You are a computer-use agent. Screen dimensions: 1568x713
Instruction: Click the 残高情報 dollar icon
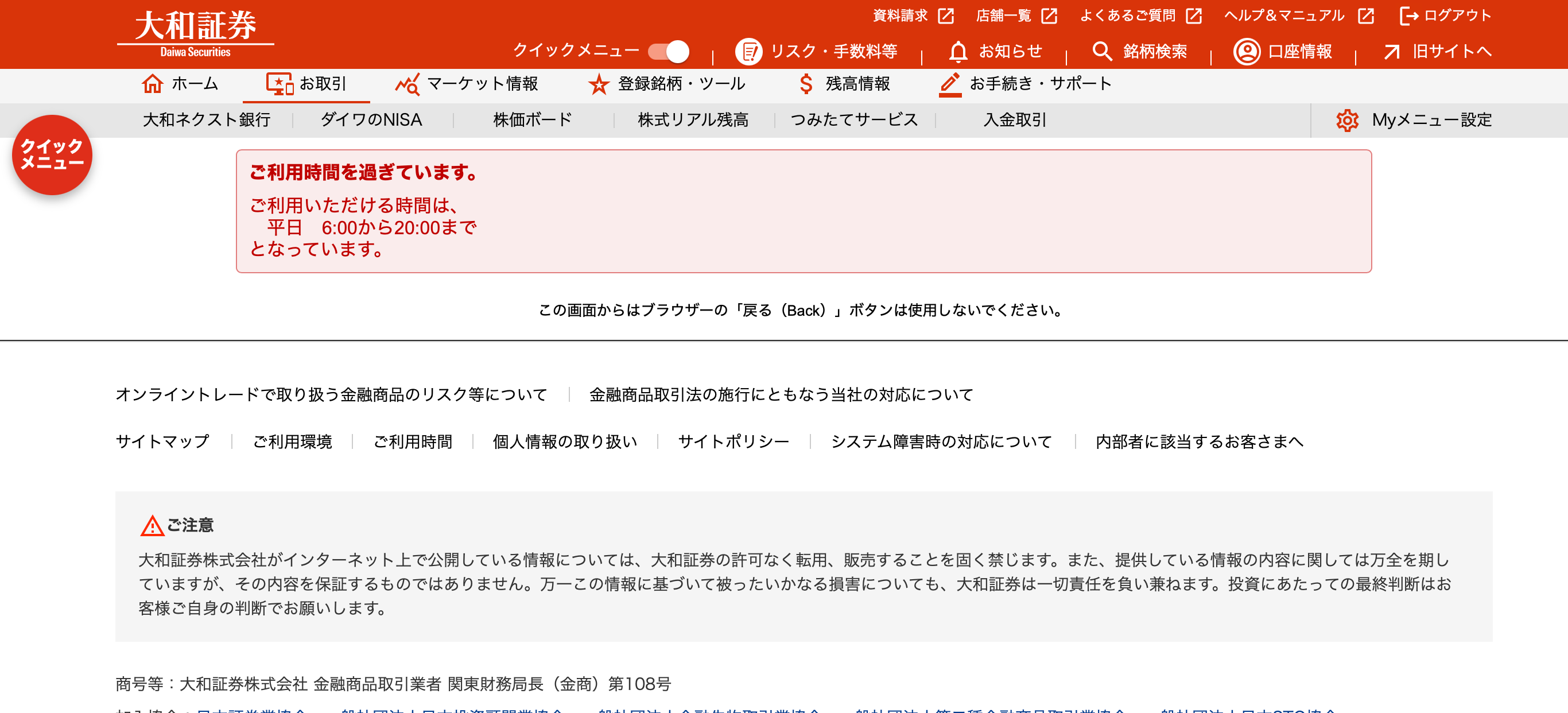point(806,83)
